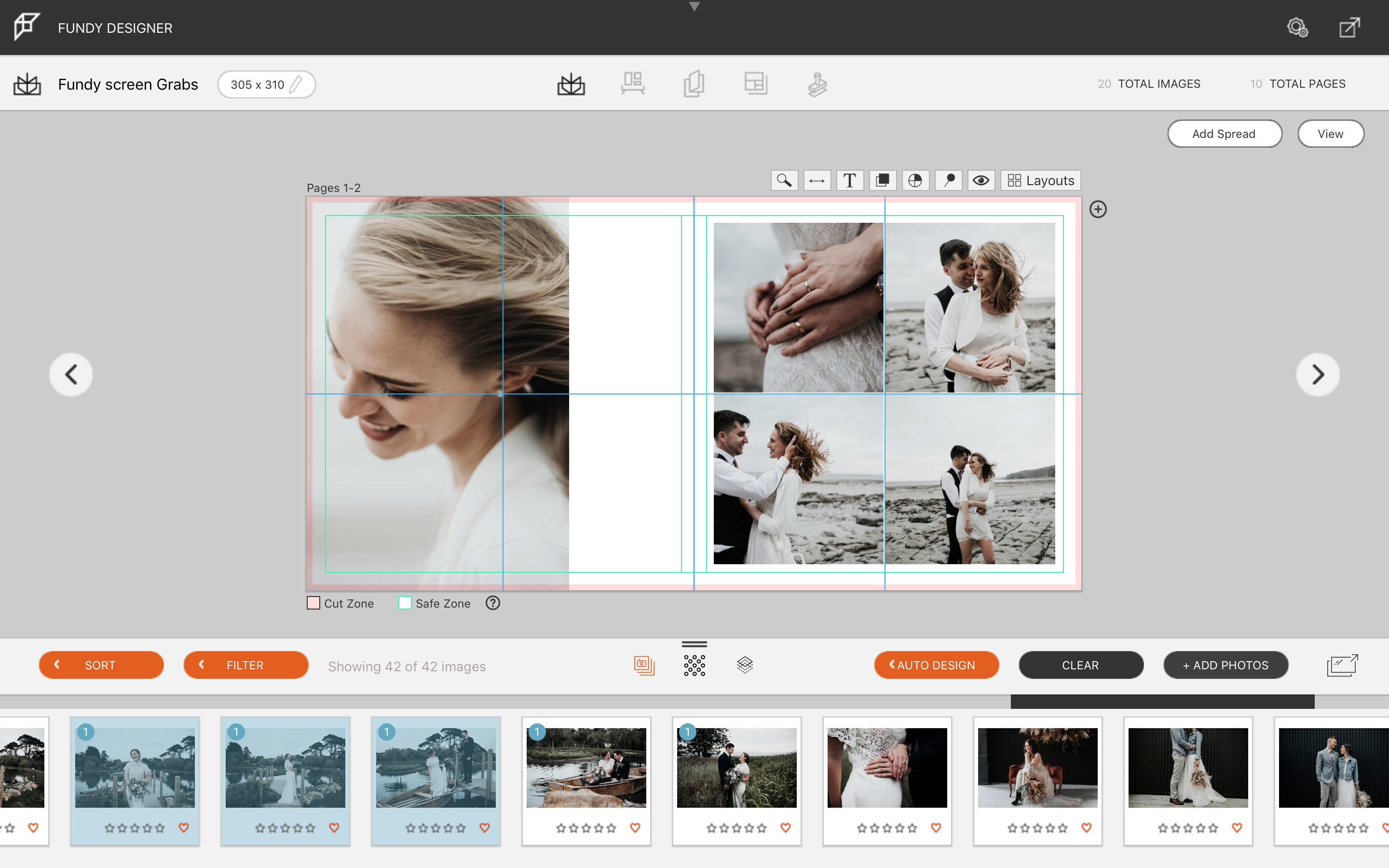Click the Fundy screen Grabs project name
1389x868 pixels.
click(x=128, y=84)
